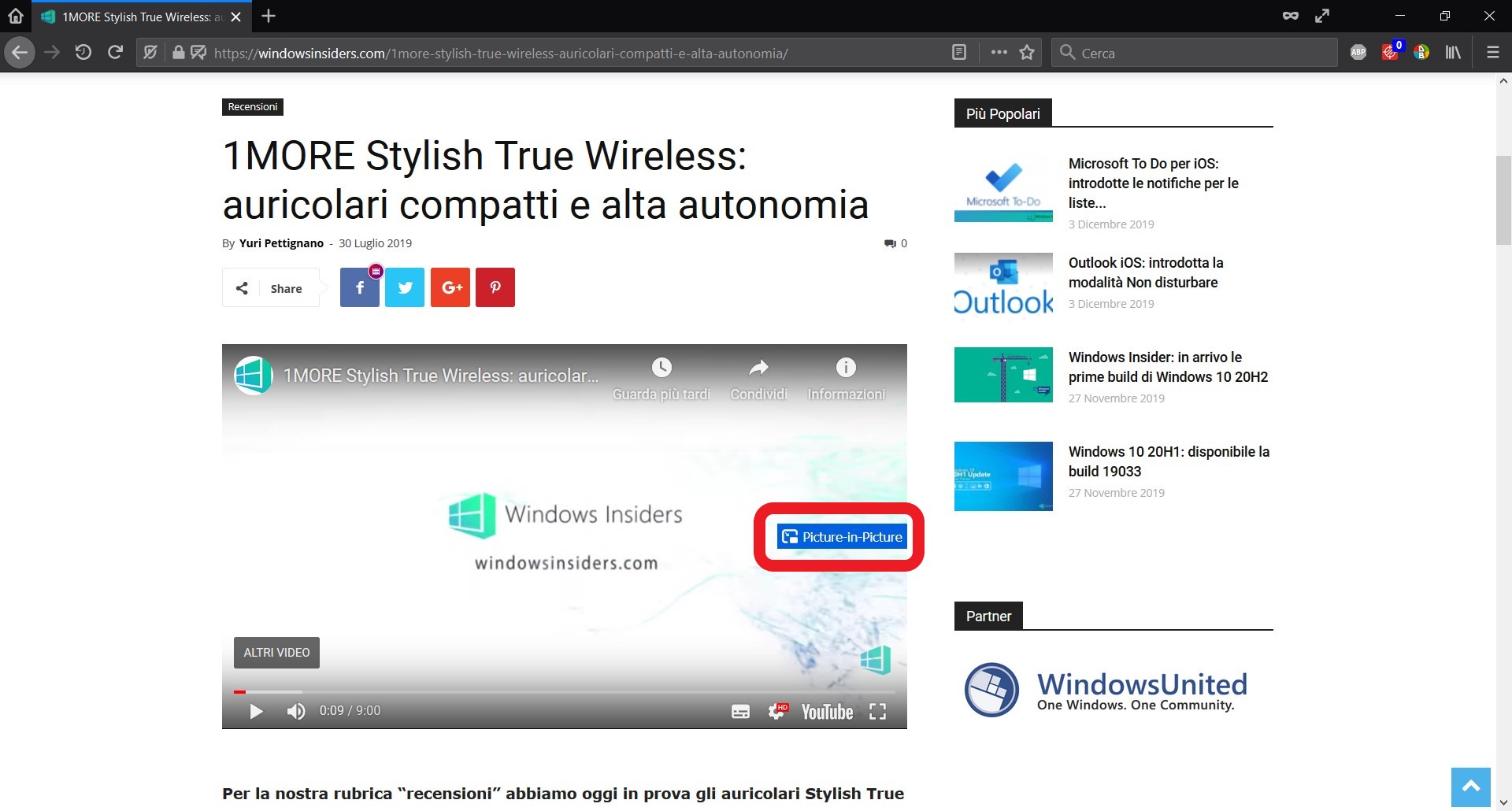Image resolution: width=1512 pixels, height=811 pixels.
Task: Focus the Cerca search field
Action: (1194, 53)
